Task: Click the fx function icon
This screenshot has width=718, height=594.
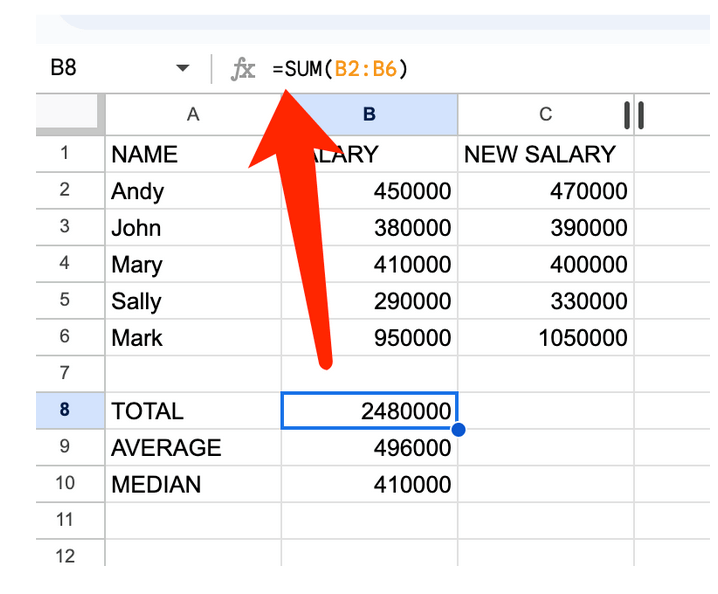Action: coord(243,68)
